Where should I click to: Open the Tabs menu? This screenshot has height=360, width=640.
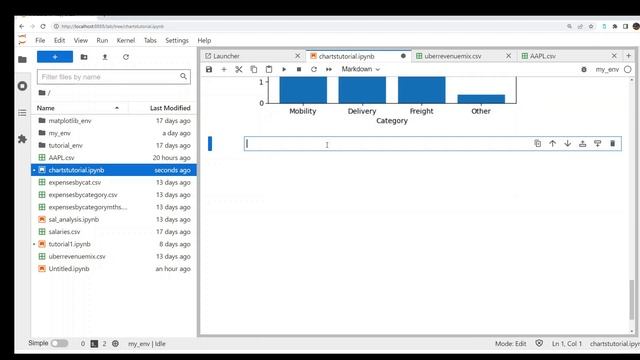point(150,40)
